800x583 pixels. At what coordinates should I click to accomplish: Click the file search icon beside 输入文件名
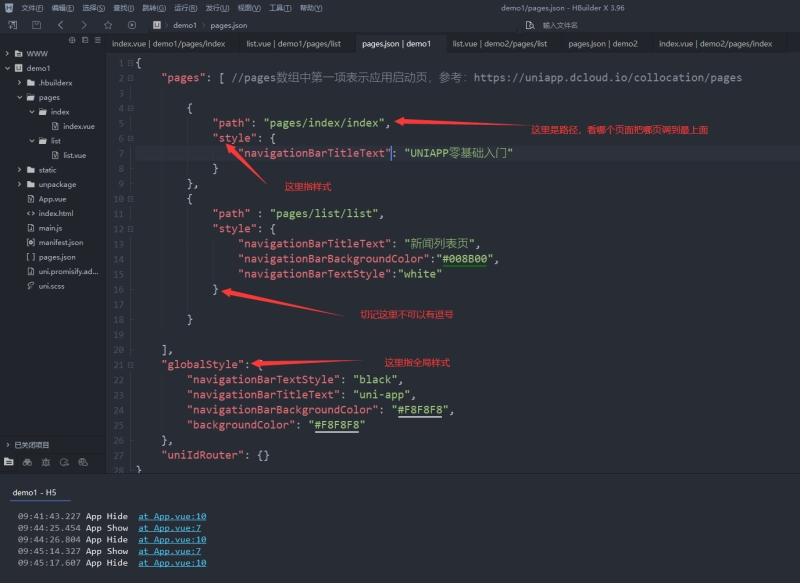pos(530,25)
